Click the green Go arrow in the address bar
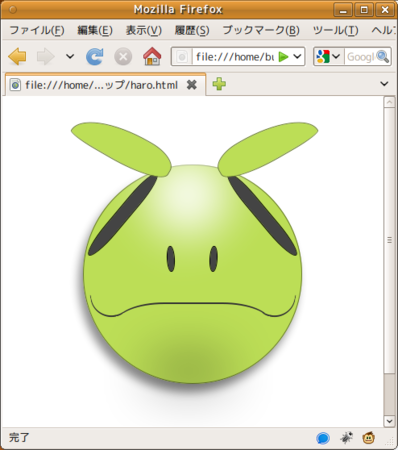This screenshot has height=450, width=398. pyautogui.click(x=283, y=57)
